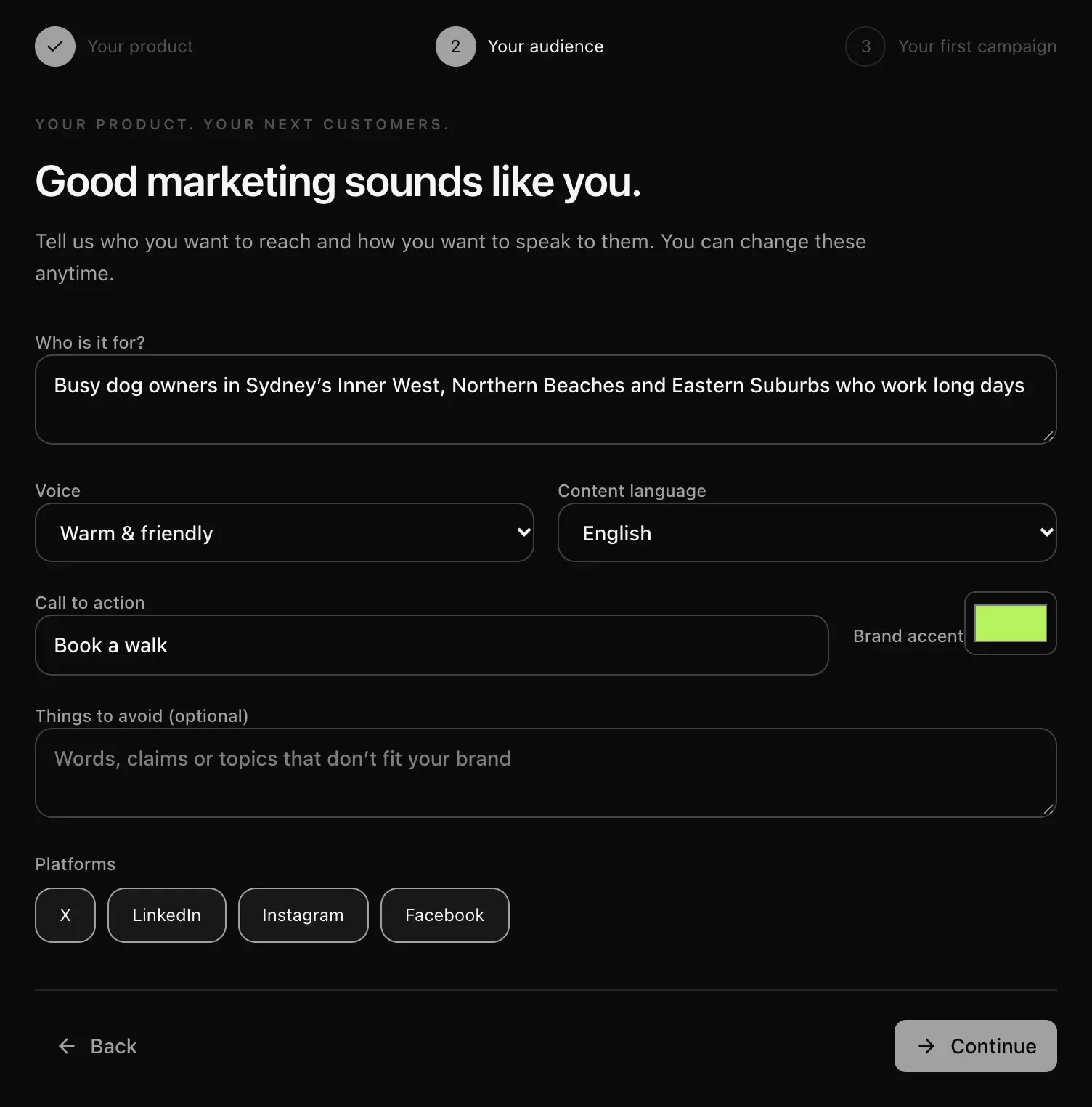Go to the Your product step
Image resolution: width=1092 pixels, height=1107 pixels.
point(140,46)
